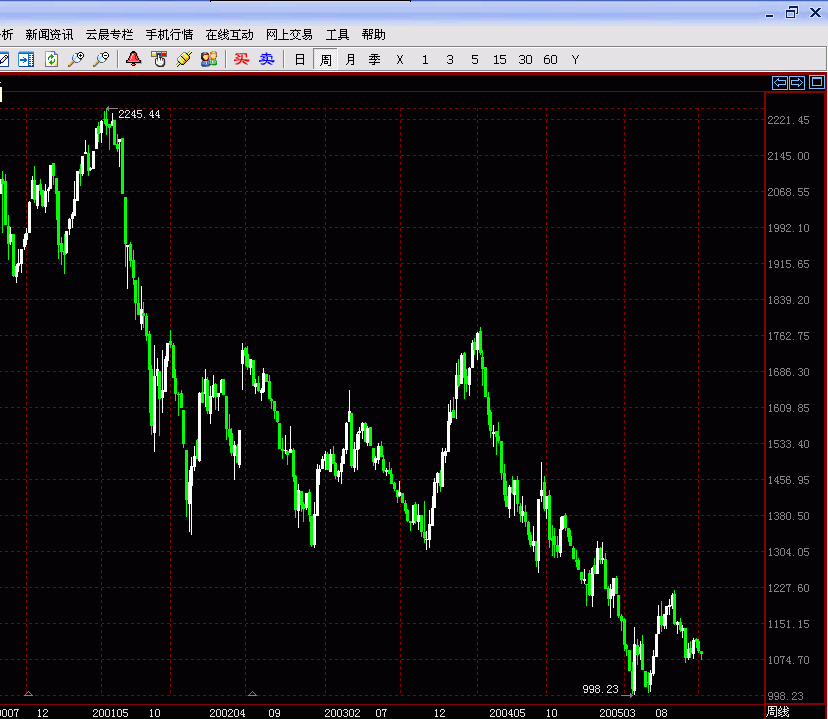
Task: Click the 周线 label at bottom right
Action: (x=778, y=712)
